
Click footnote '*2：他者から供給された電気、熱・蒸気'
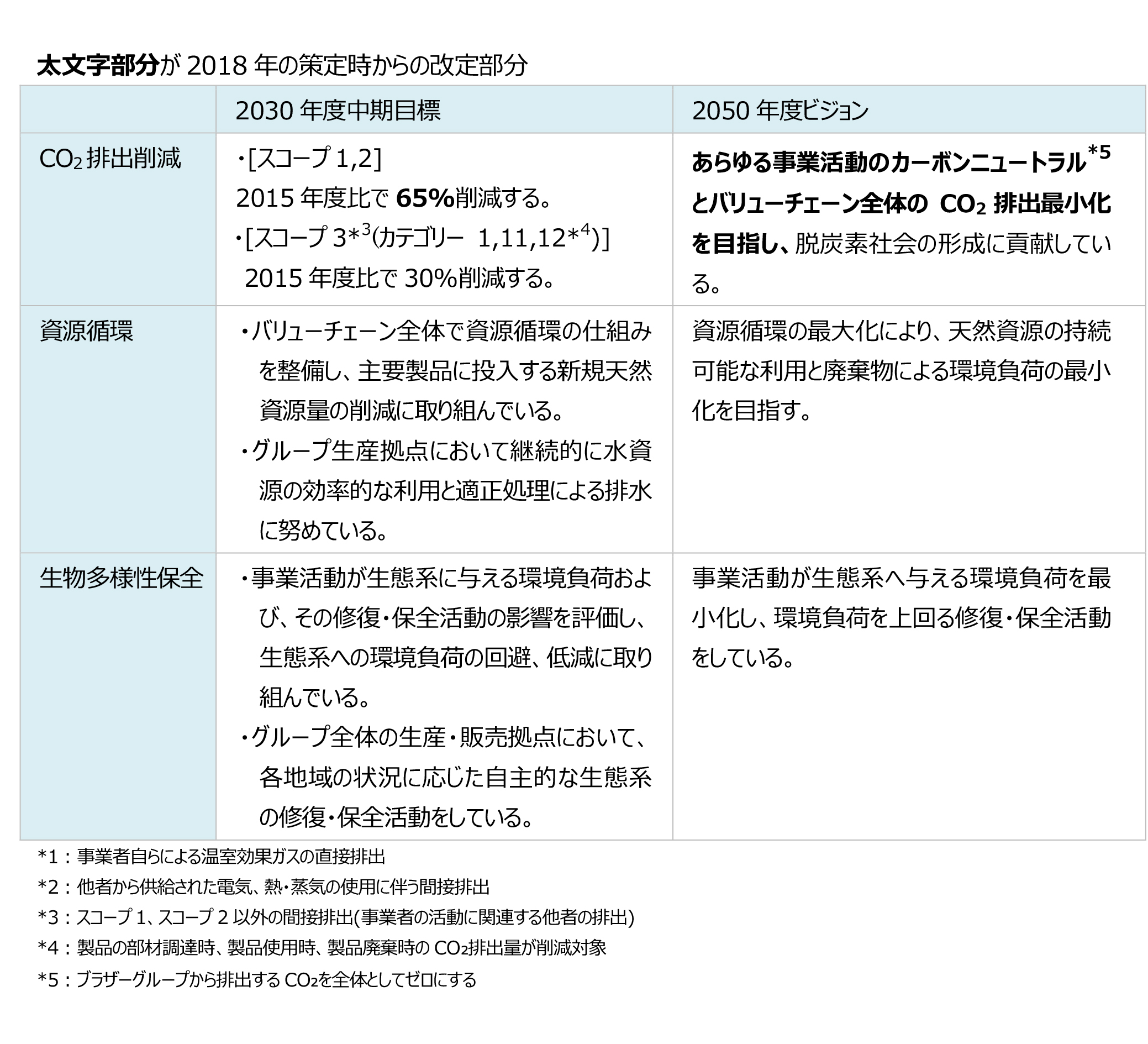tap(264, 887)
